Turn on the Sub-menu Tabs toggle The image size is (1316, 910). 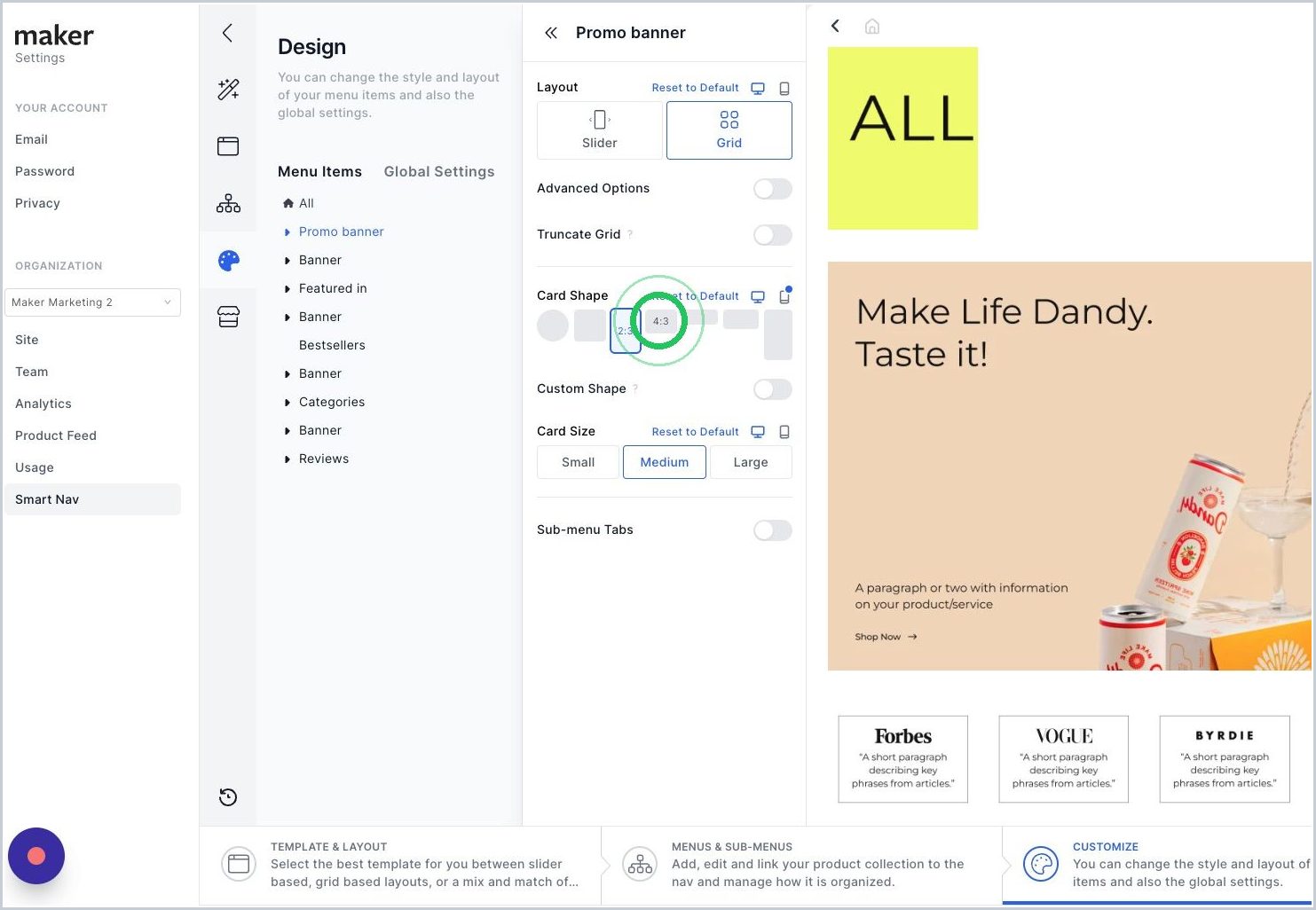click(772, 530)
